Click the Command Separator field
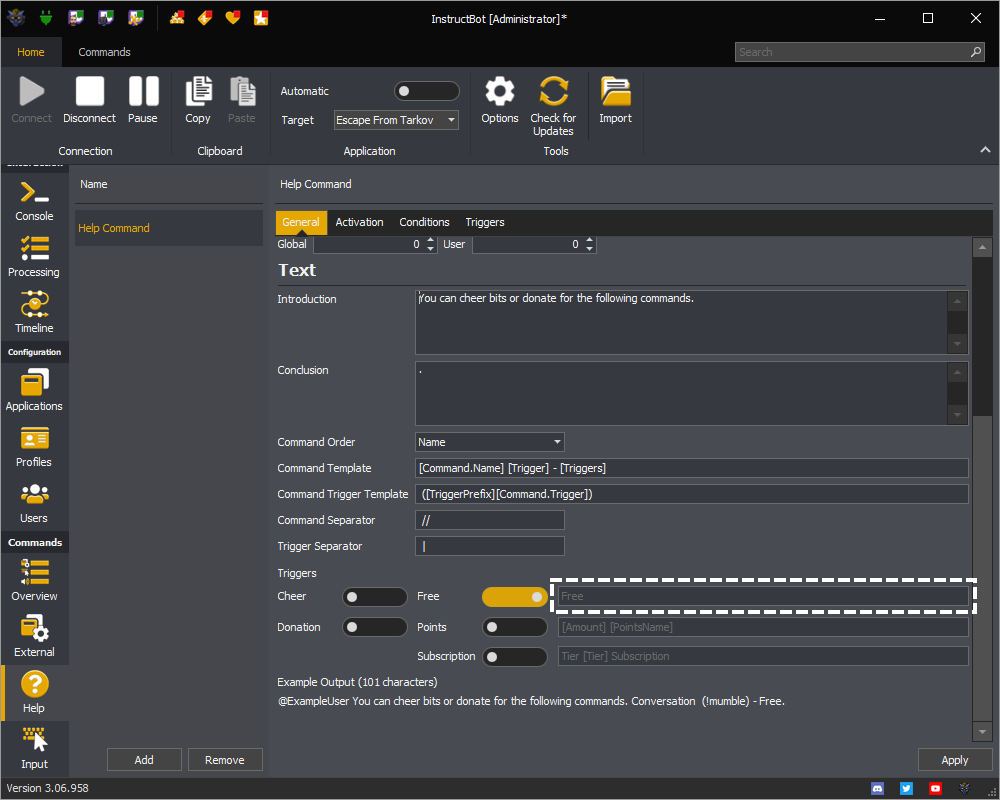The height and width of the screenshot is (800, 1000). point(489,520)
